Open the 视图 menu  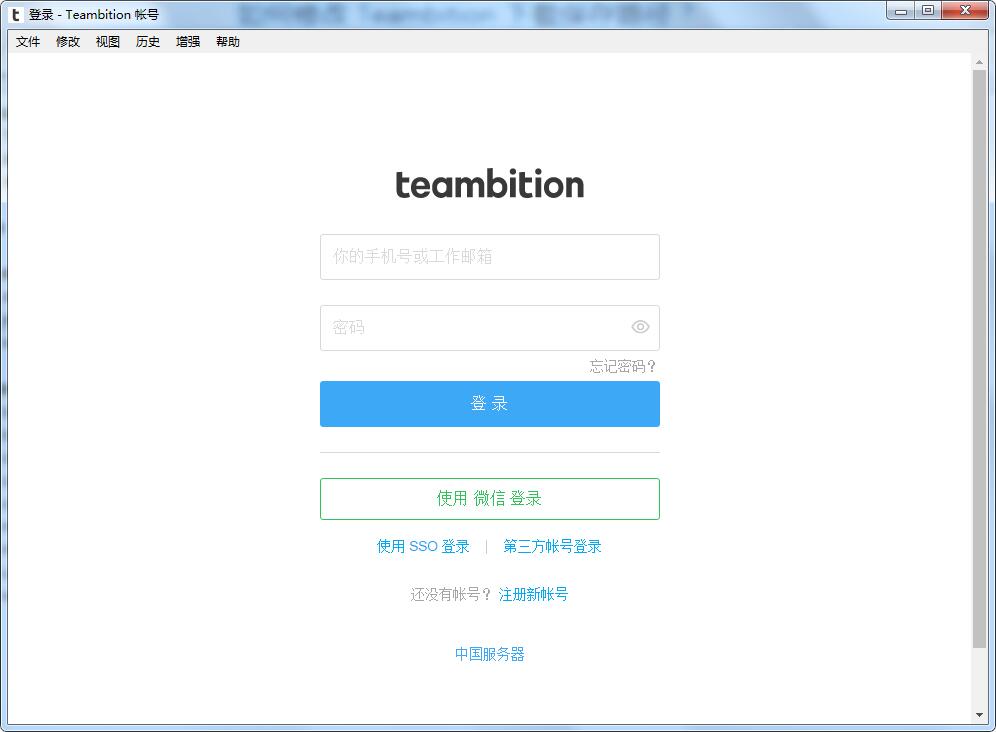108,42
